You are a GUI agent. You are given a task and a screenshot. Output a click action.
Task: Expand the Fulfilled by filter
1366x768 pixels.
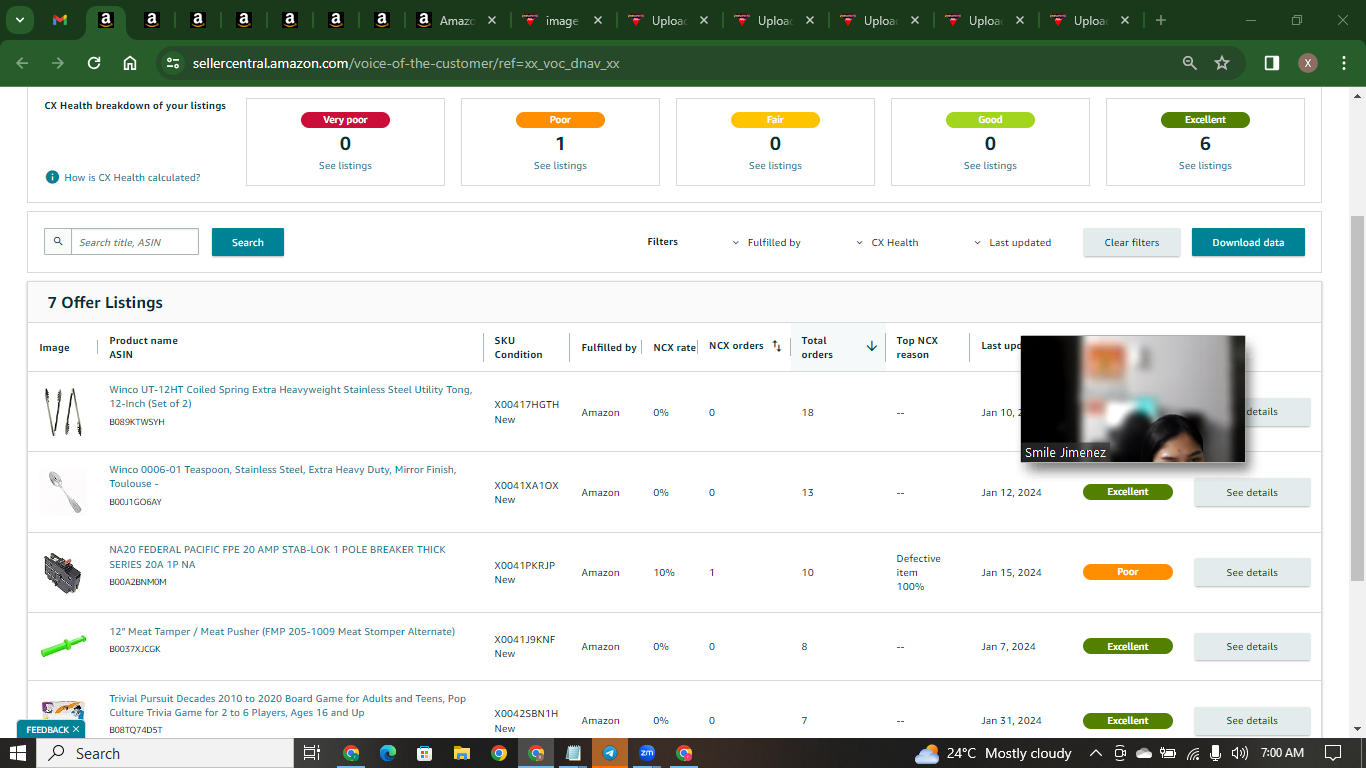pos(767,242)
